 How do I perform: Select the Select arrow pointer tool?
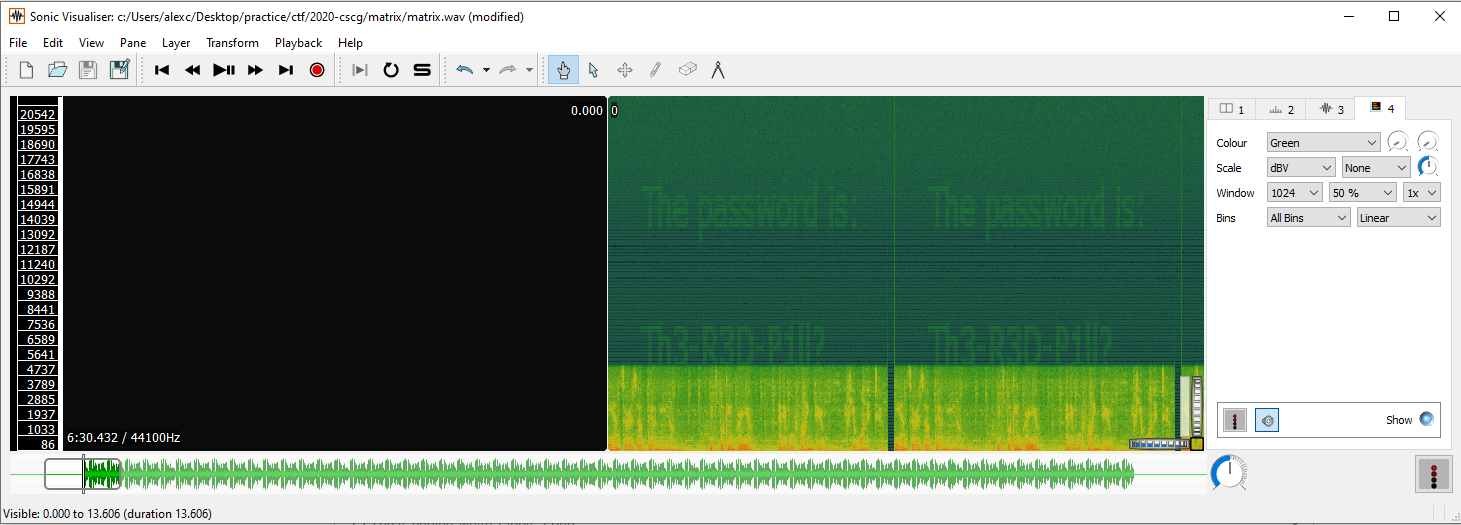pos(593,70)
